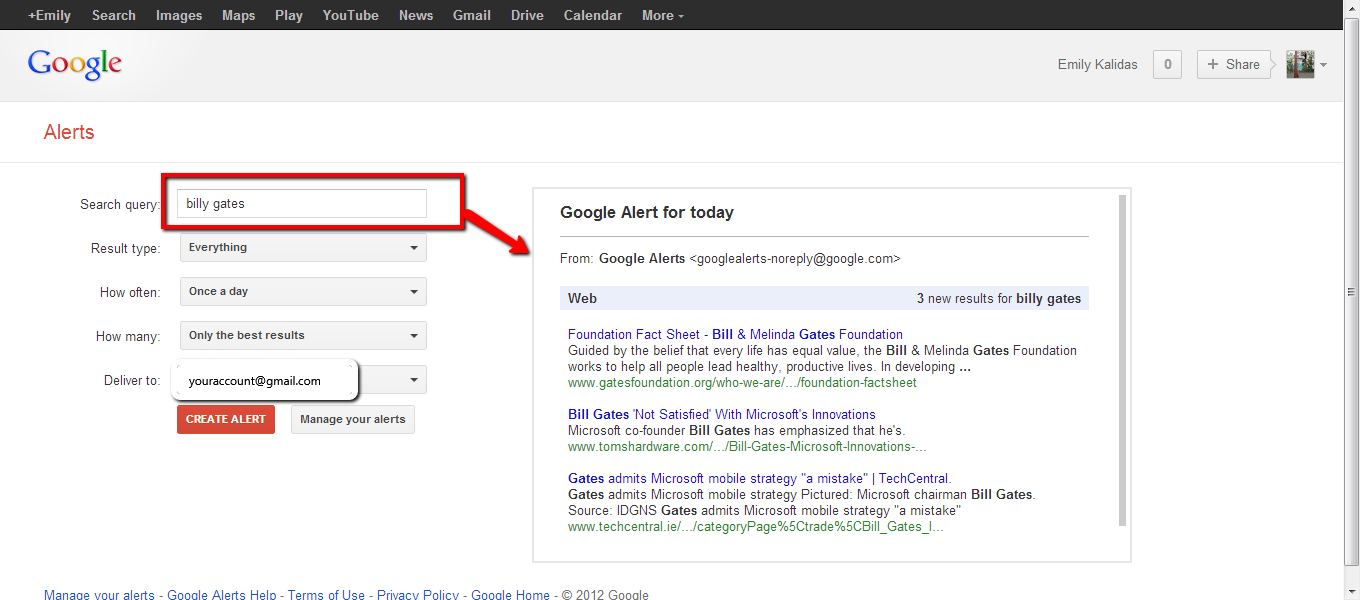Click the Google Alert for today heading
Image resolution: width=1360 pixels, height=600 pixels.
[646, 212]
